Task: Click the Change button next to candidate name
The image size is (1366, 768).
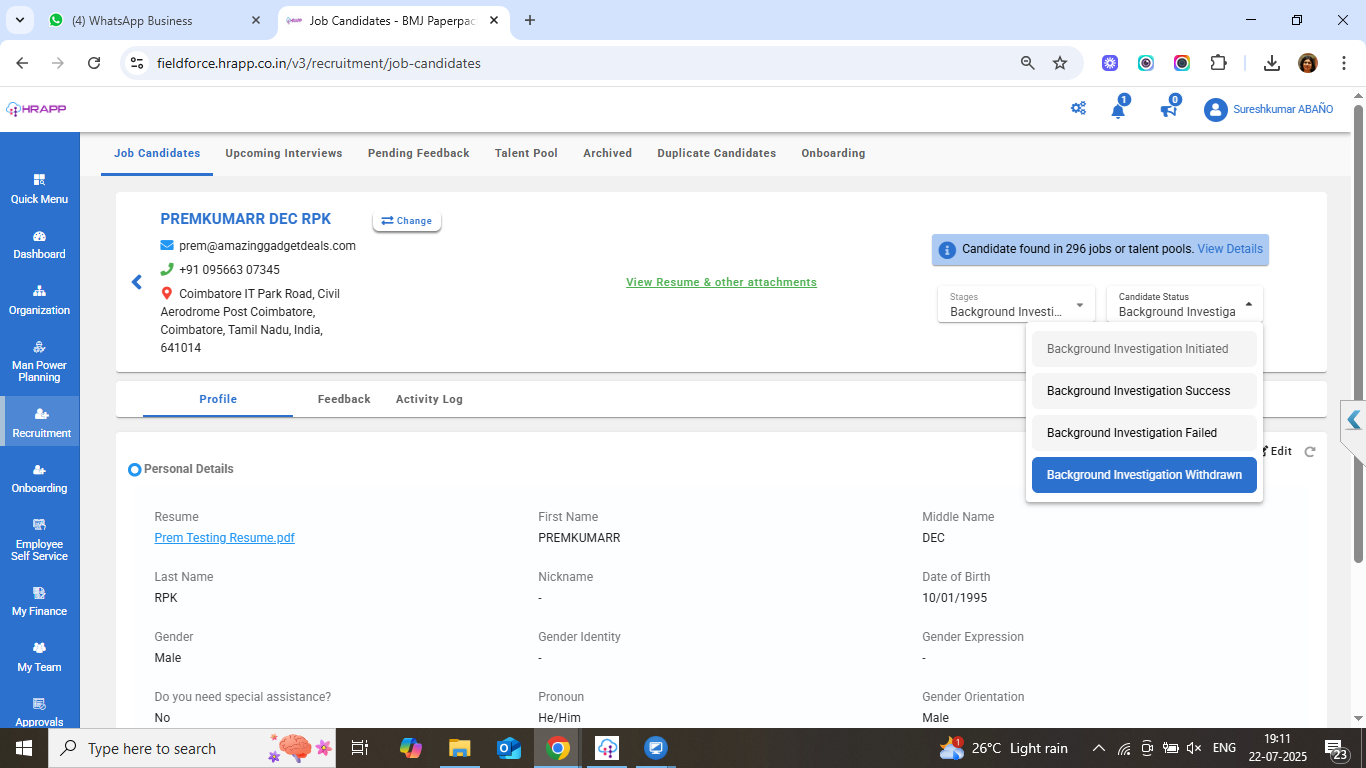Action: click(407, 221)
